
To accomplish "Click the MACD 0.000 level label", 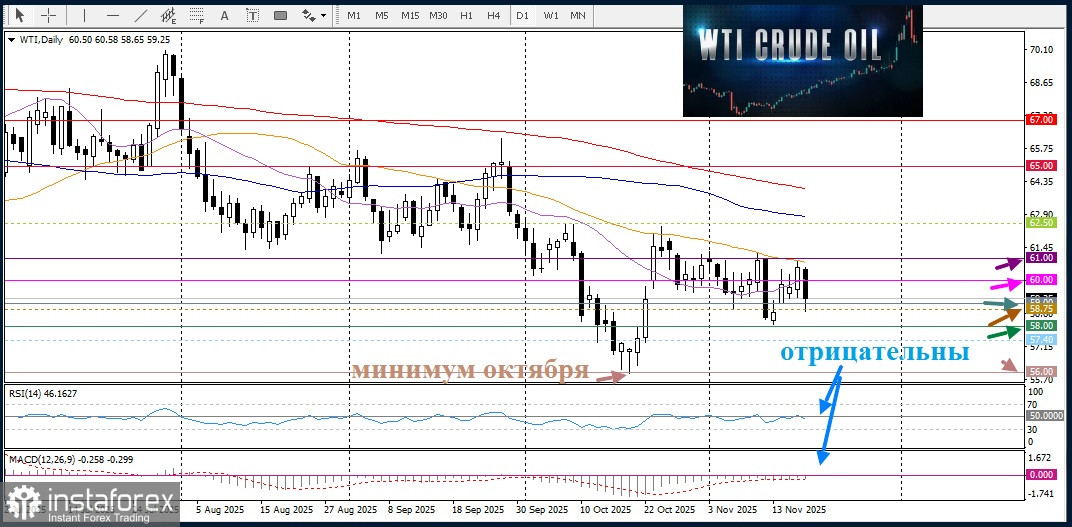I will click(1041, 474).
